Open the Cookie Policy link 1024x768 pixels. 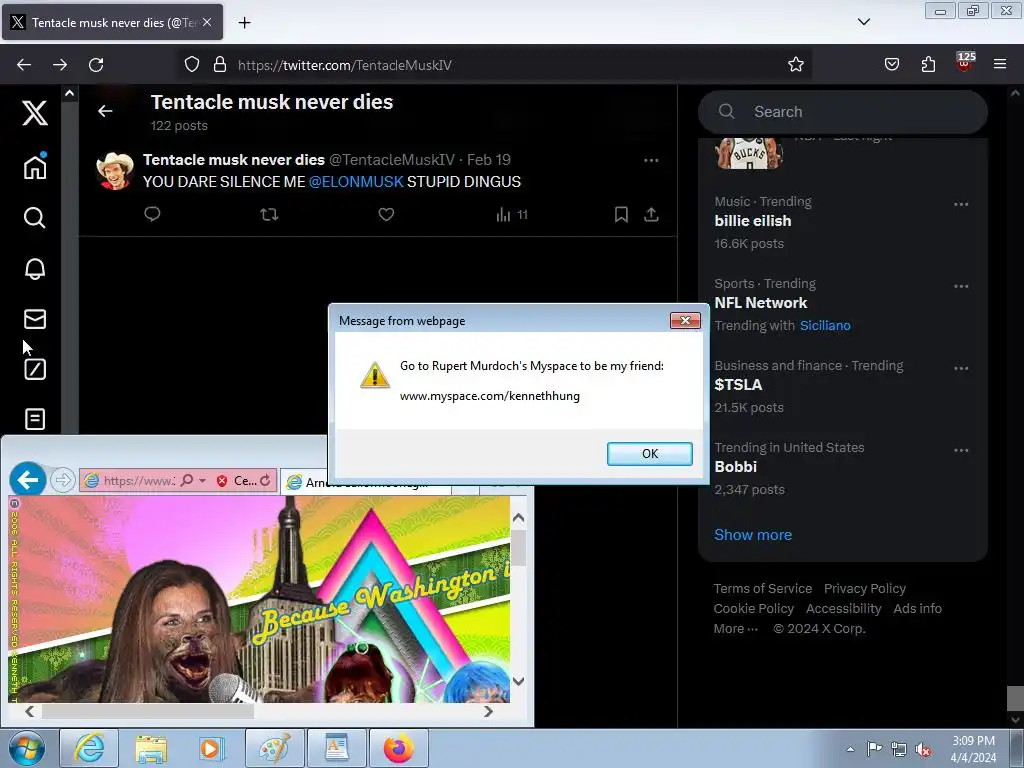[754, 609]
